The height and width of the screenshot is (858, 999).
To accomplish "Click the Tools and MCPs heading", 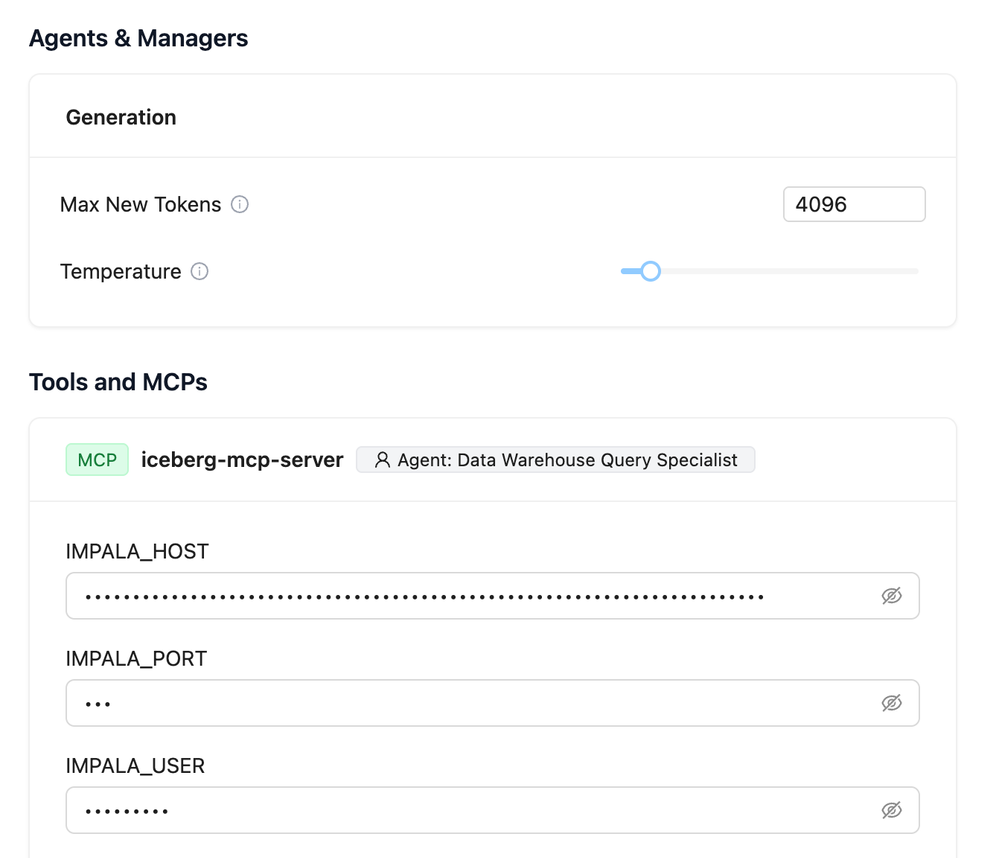I will 118,382.
